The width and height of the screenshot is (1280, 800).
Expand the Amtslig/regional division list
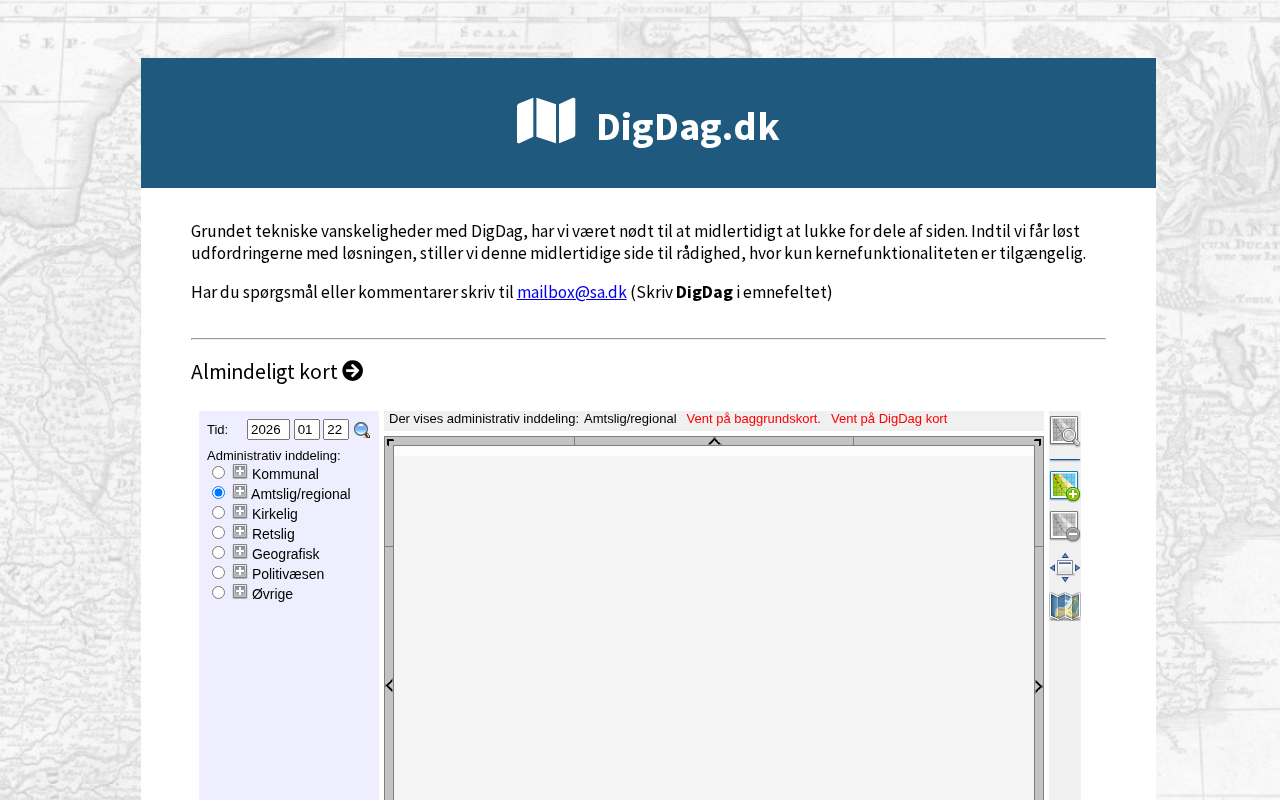point(240,492)
